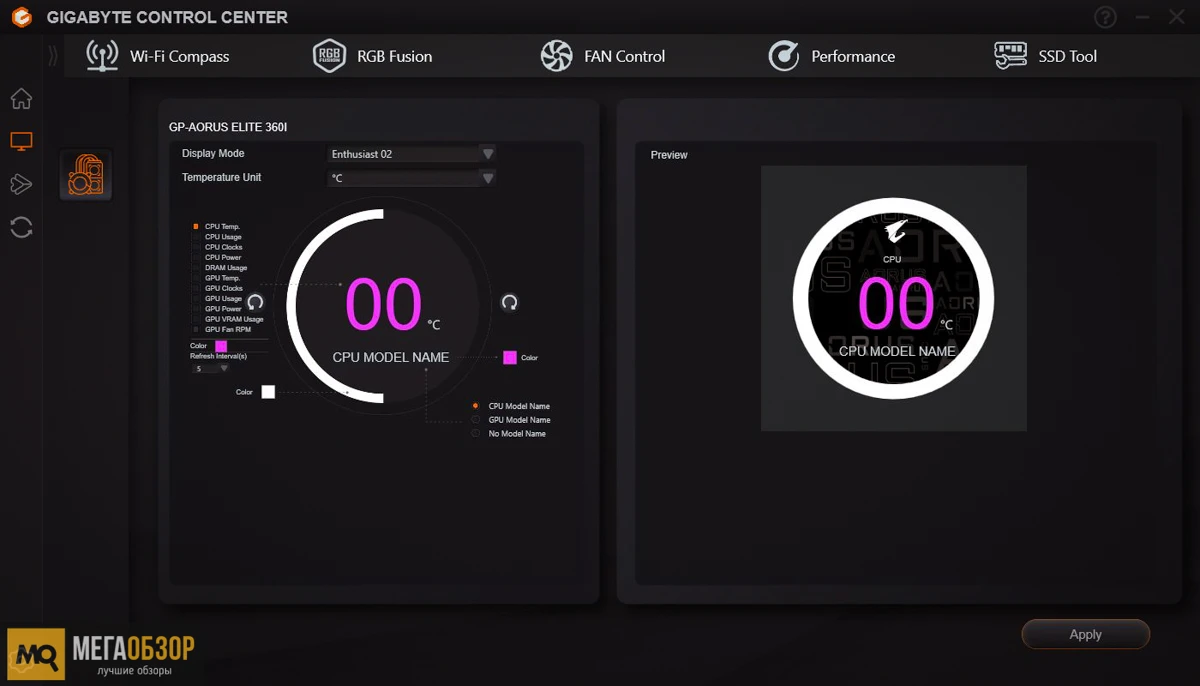This screenshot has width=1200, height=686.
Task: Select the AORUS liquid cooler device thumbnail
Action: click(86, 174)
